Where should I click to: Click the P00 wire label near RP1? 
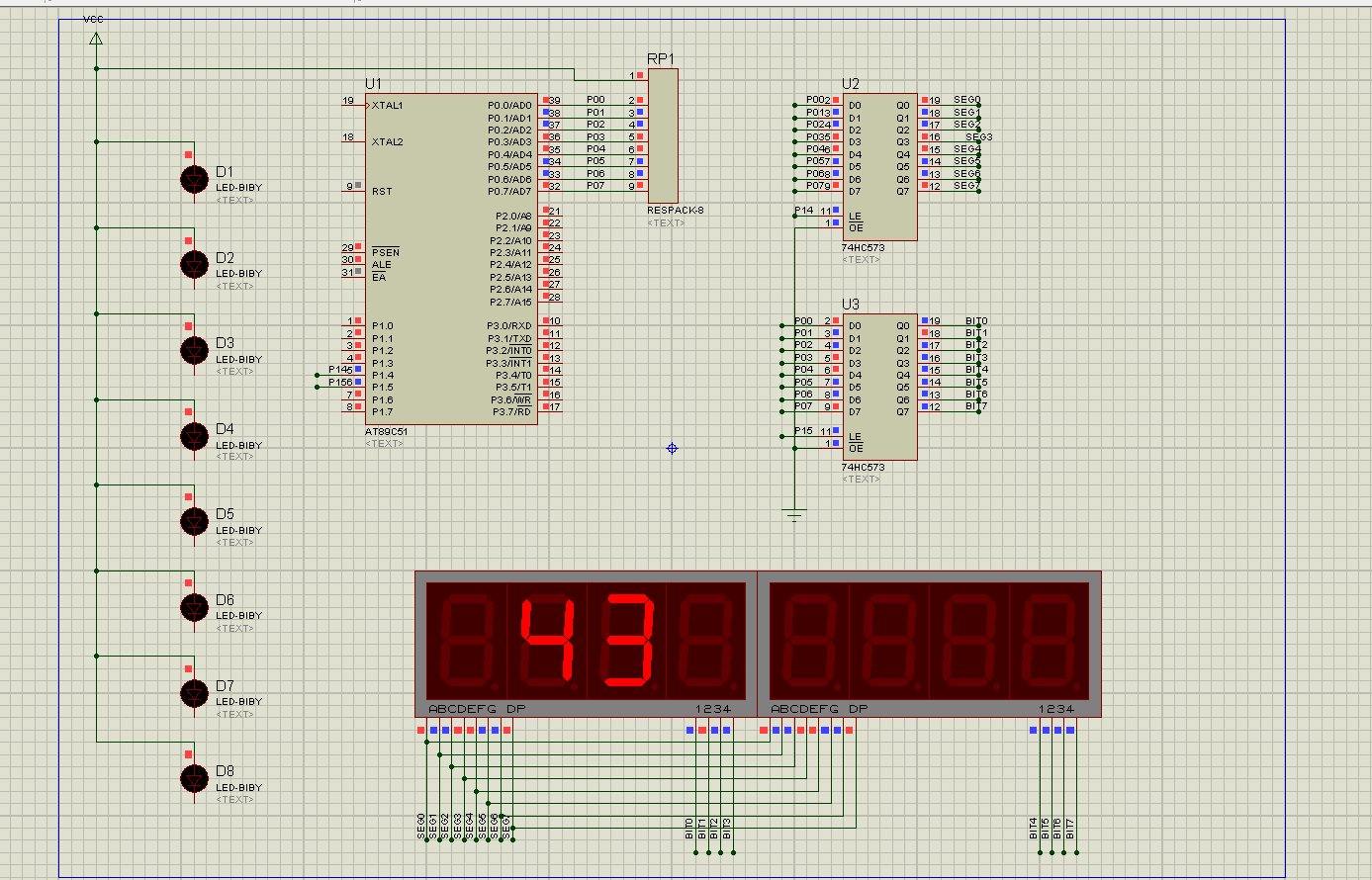coord(595,100)
